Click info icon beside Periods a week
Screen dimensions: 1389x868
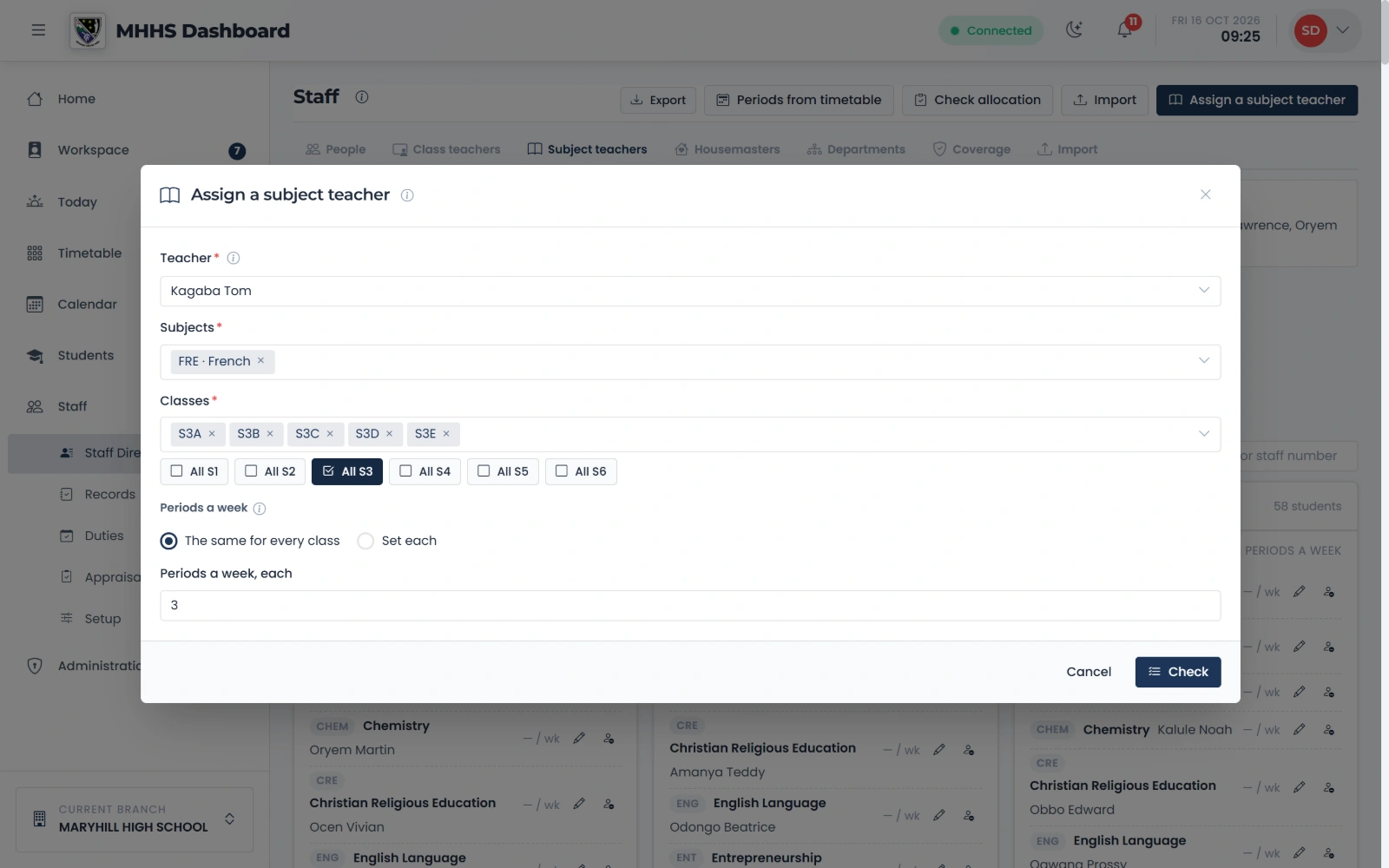259,509
